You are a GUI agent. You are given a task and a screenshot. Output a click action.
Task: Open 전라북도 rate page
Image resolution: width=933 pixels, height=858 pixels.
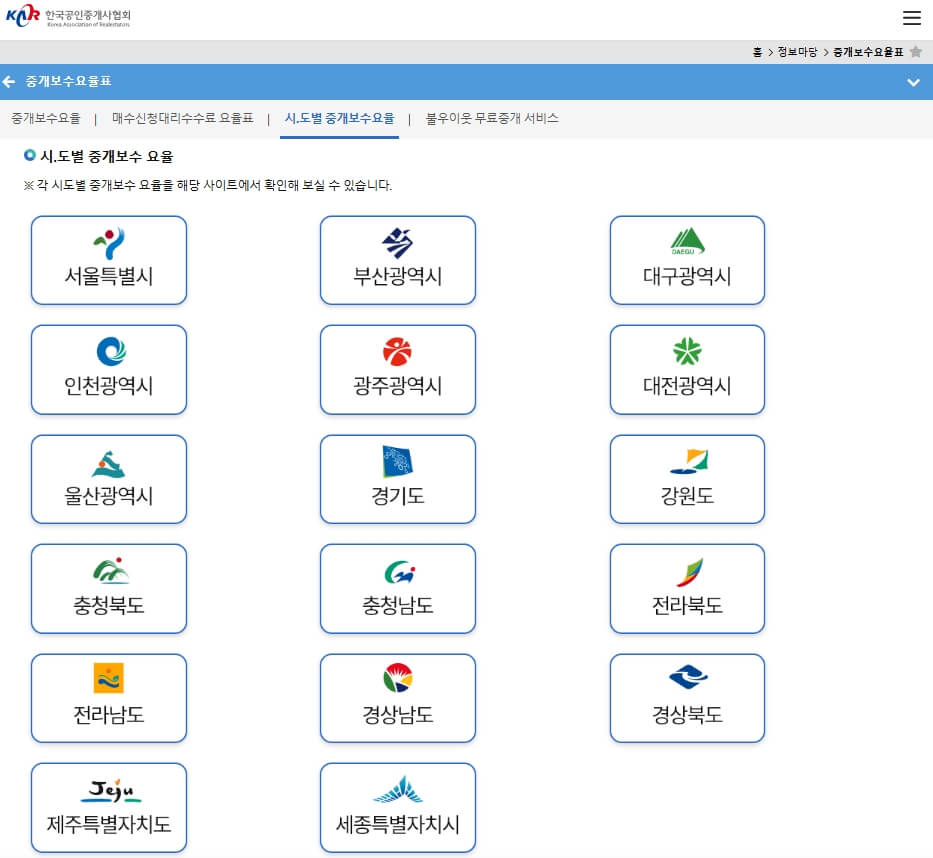(x=687, y=588)
